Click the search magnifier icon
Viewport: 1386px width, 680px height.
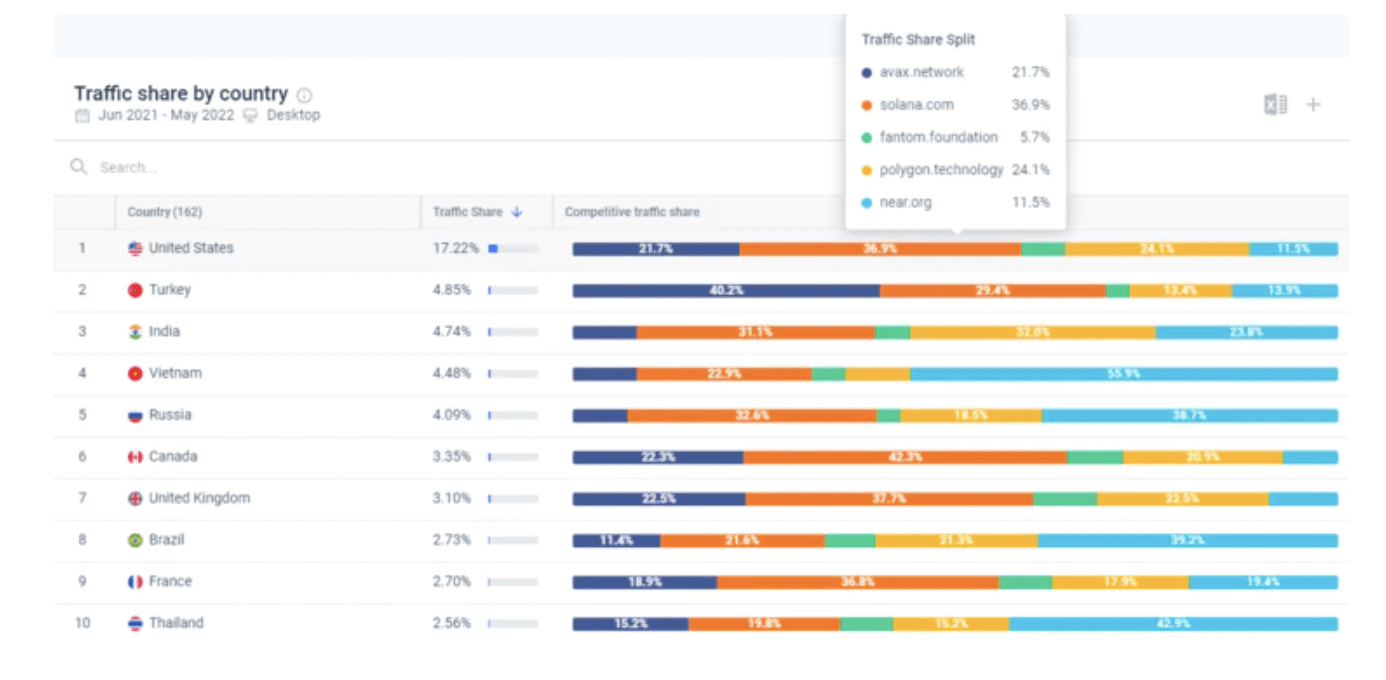[x=78, y=167]
